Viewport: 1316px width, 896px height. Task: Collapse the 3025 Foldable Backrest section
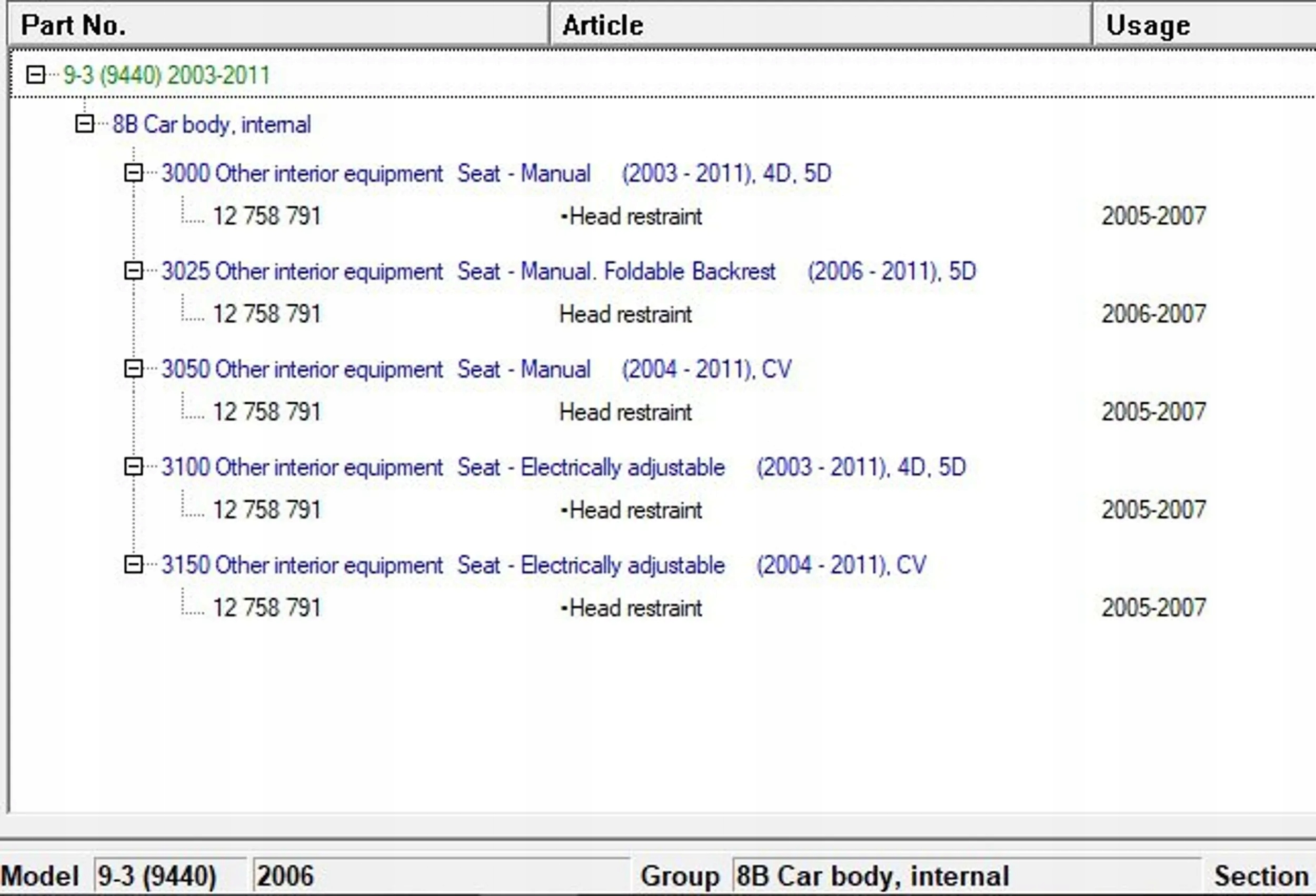coord(133,271)
